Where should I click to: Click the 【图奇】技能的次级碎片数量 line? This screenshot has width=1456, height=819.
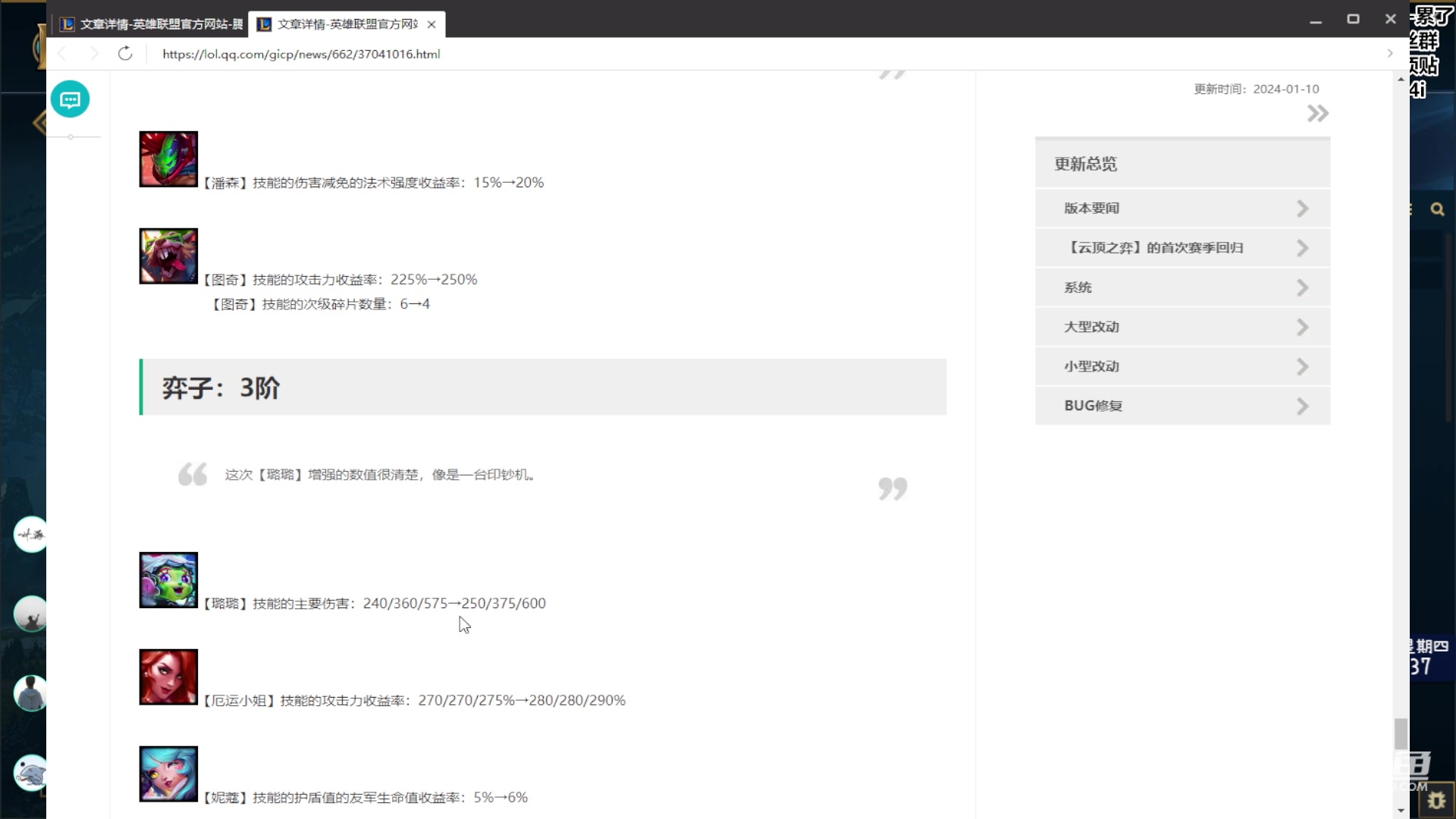pyautogui.click(x=320, y=304)
